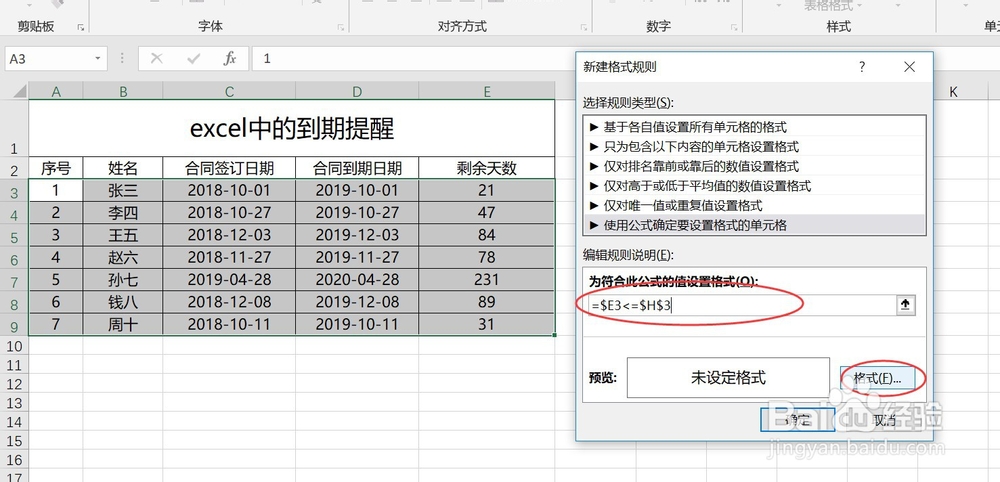1000x482 pixels.
Task: Click the formula bar enter checkmark icon
Action: click(194, 59)
